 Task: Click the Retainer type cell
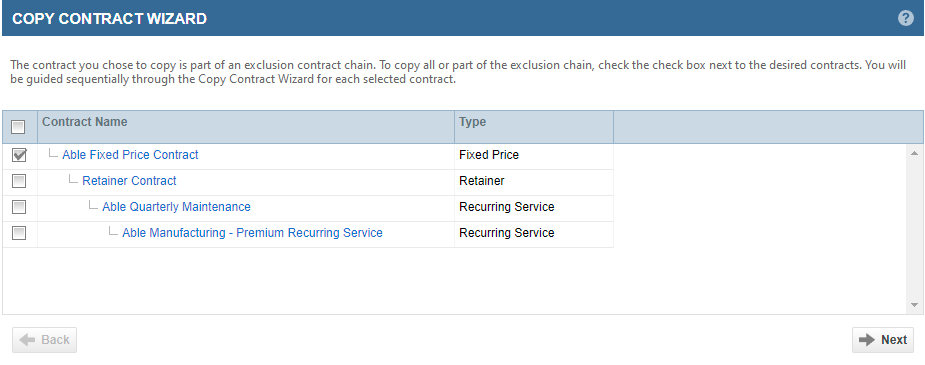click(534, 181)
